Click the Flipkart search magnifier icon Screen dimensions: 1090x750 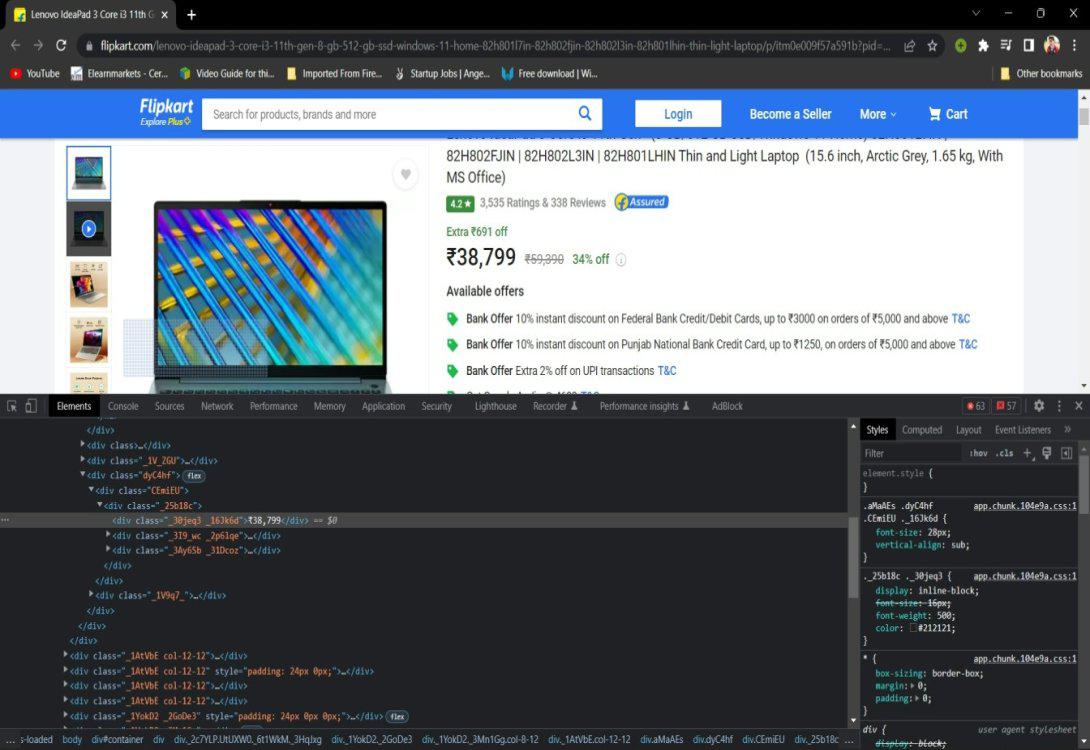585,113
